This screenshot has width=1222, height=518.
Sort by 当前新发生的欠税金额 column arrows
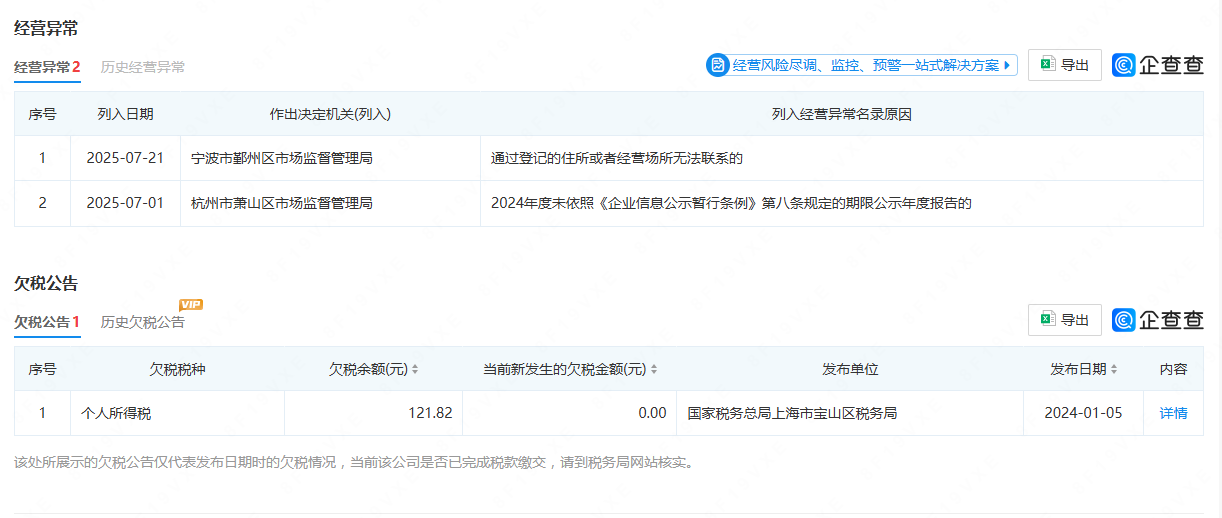[x=654, y=369]
